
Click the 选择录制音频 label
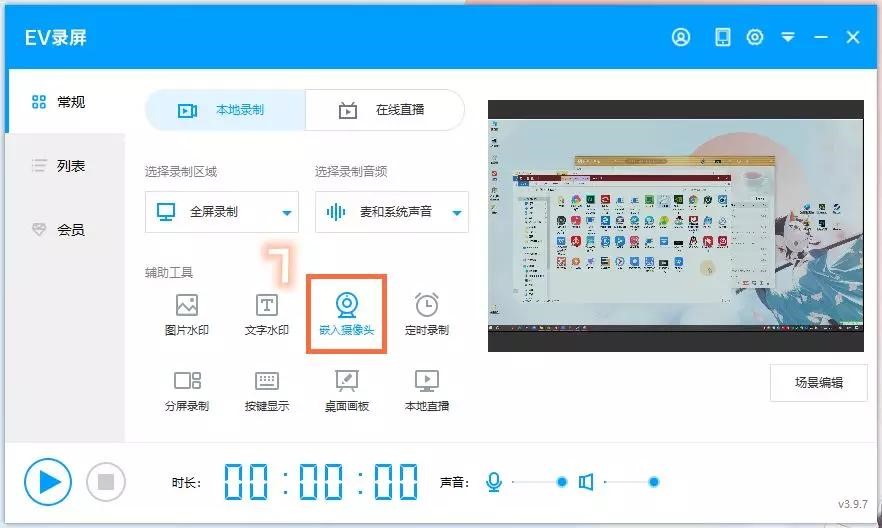(351, 172)
